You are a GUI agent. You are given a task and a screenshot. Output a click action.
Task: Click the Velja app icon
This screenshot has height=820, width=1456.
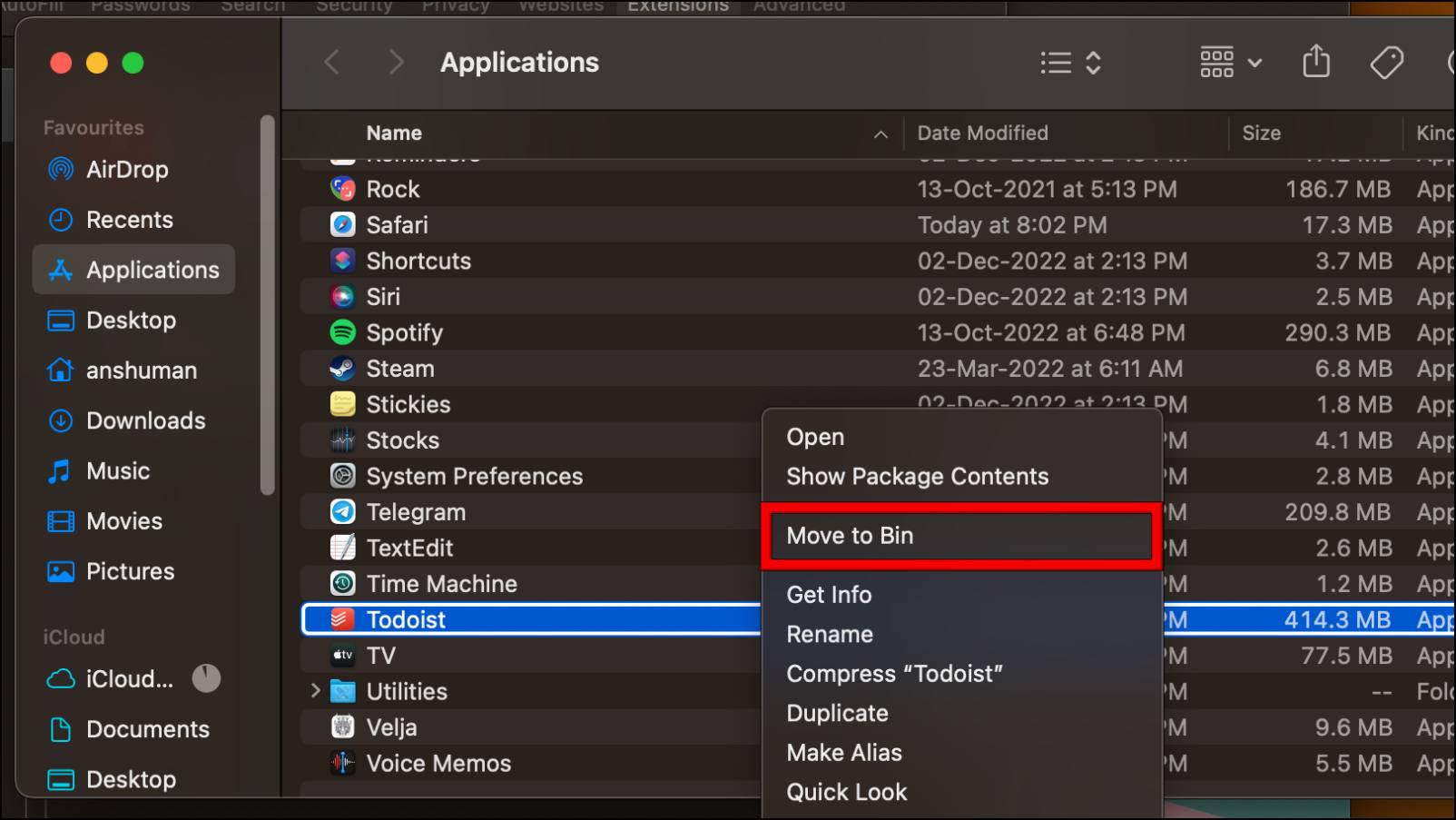(x=342, y=727)
